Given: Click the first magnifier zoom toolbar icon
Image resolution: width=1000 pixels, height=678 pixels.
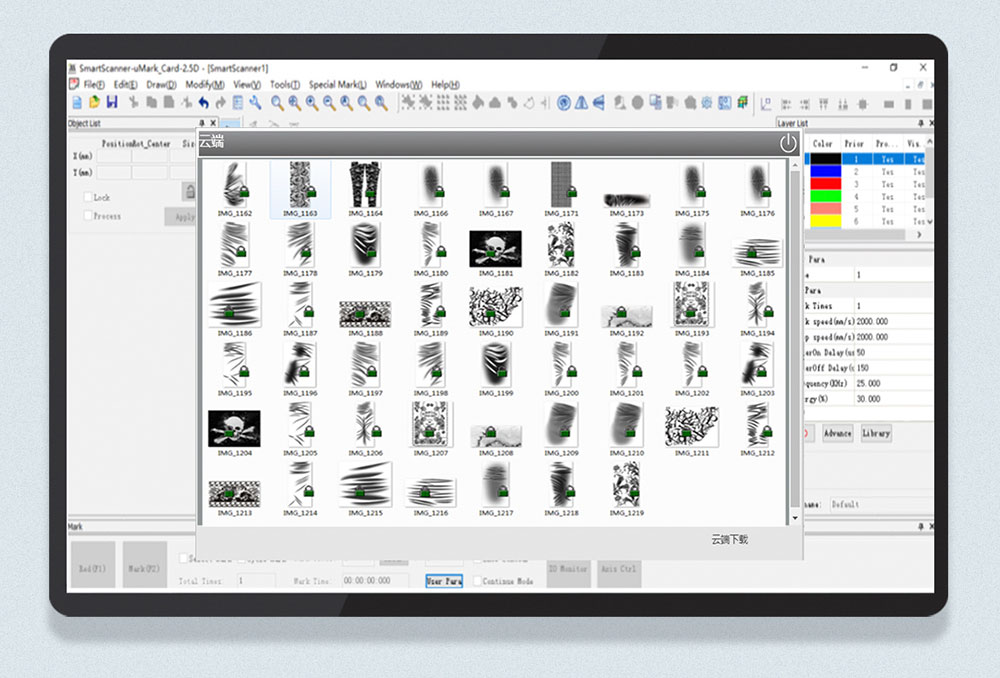Looking at the screenshot, I should coord(277,102).
